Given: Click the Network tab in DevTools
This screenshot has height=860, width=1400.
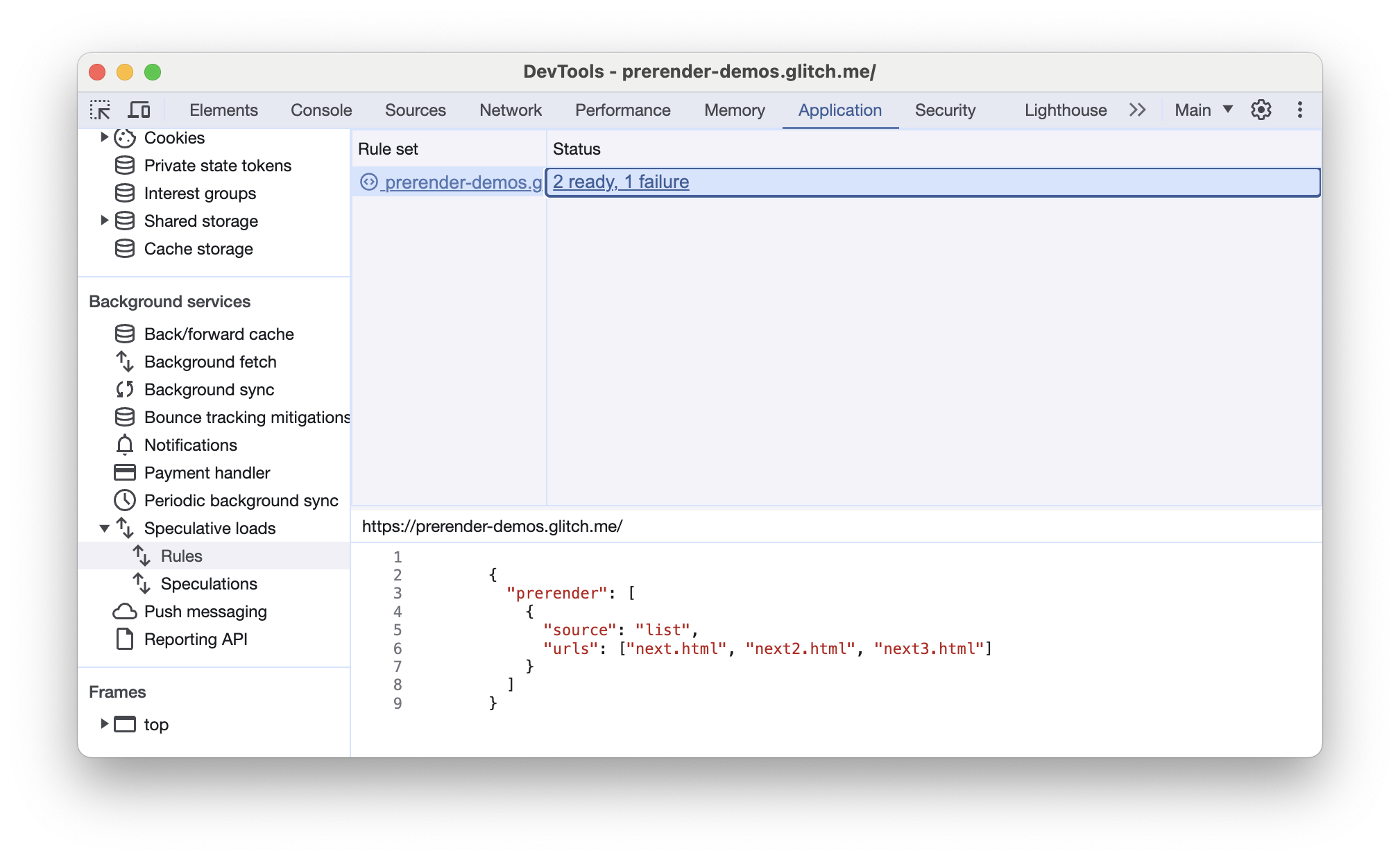Looking at the screenshot, I should pyautogui.click(x=510, y=109).
